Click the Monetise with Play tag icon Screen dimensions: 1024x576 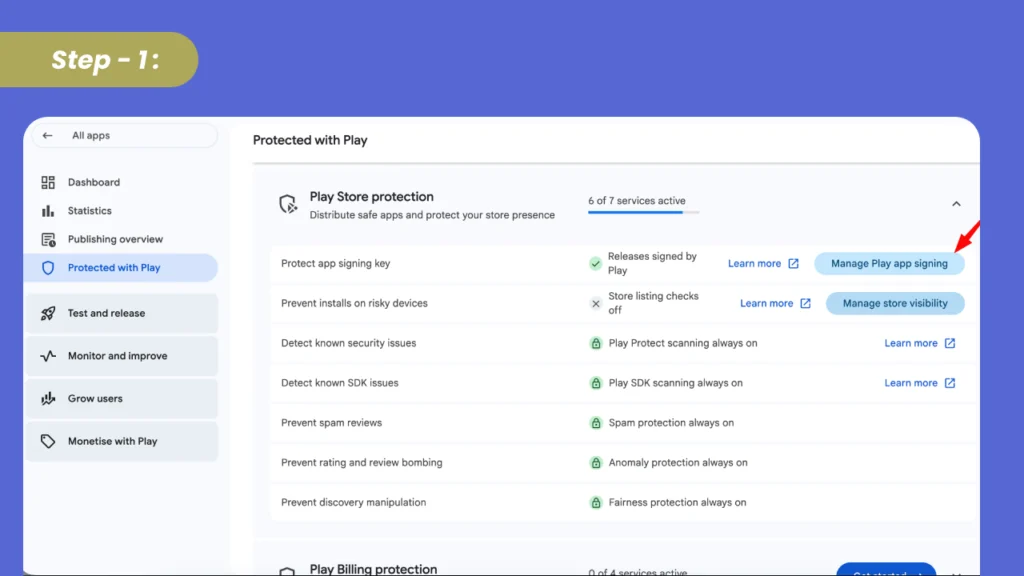pyautogui.click(x=48, y=441)
